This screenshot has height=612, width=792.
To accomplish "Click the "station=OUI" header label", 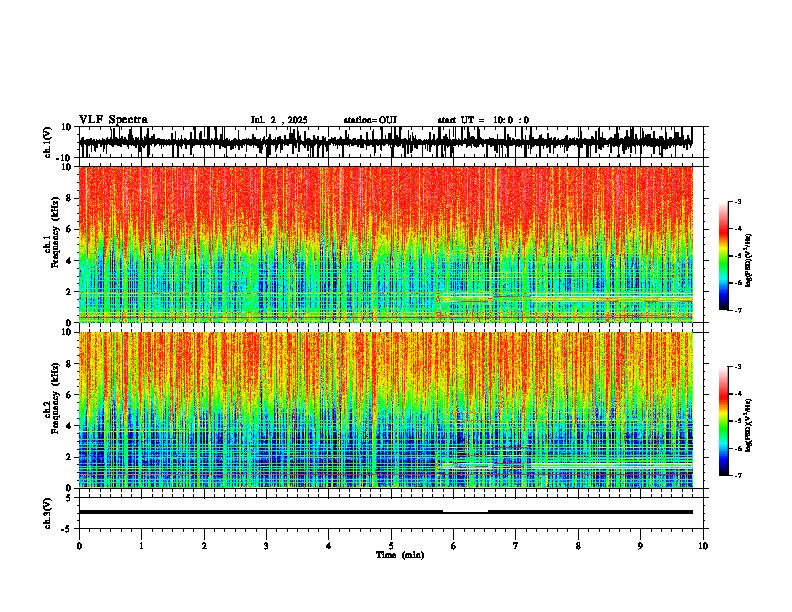I will click(370, 120).
